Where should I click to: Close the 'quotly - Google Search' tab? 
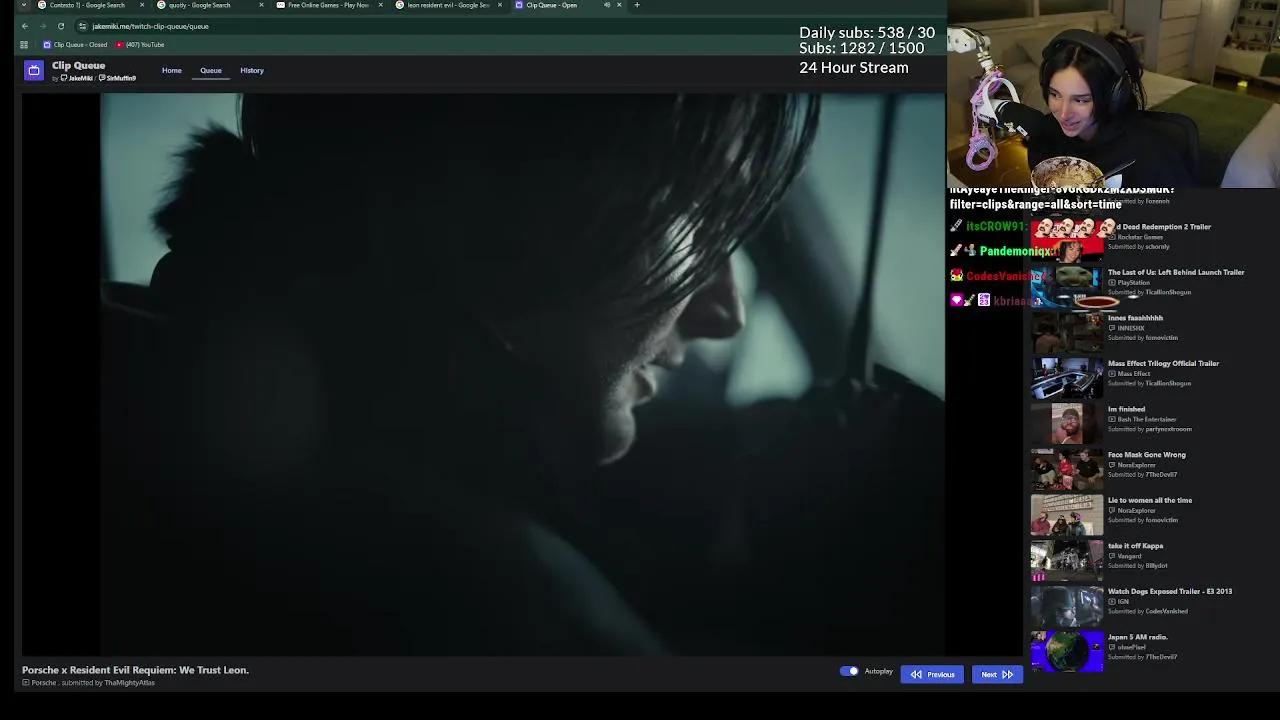[x=261, y=5]
